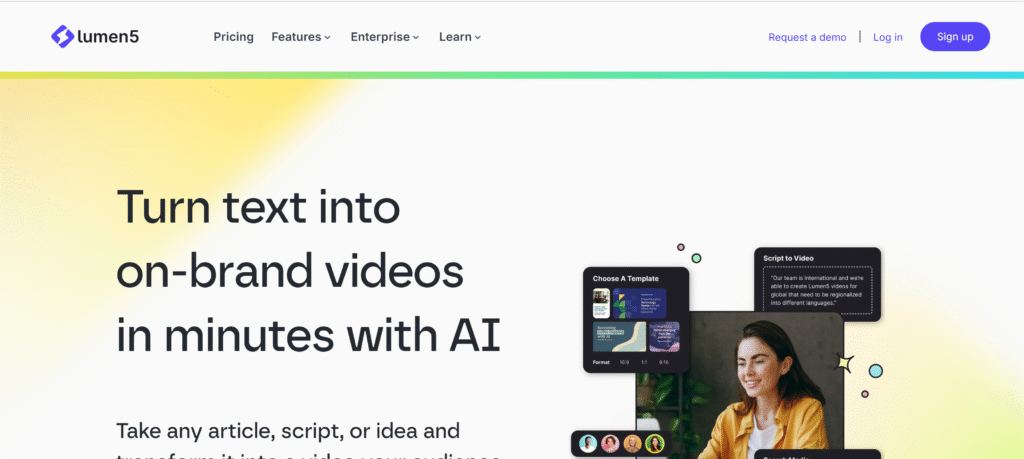Click the yellow sparkle star decoration
The height and width of the screenshot is (459, 1024).
click(845, 363)
